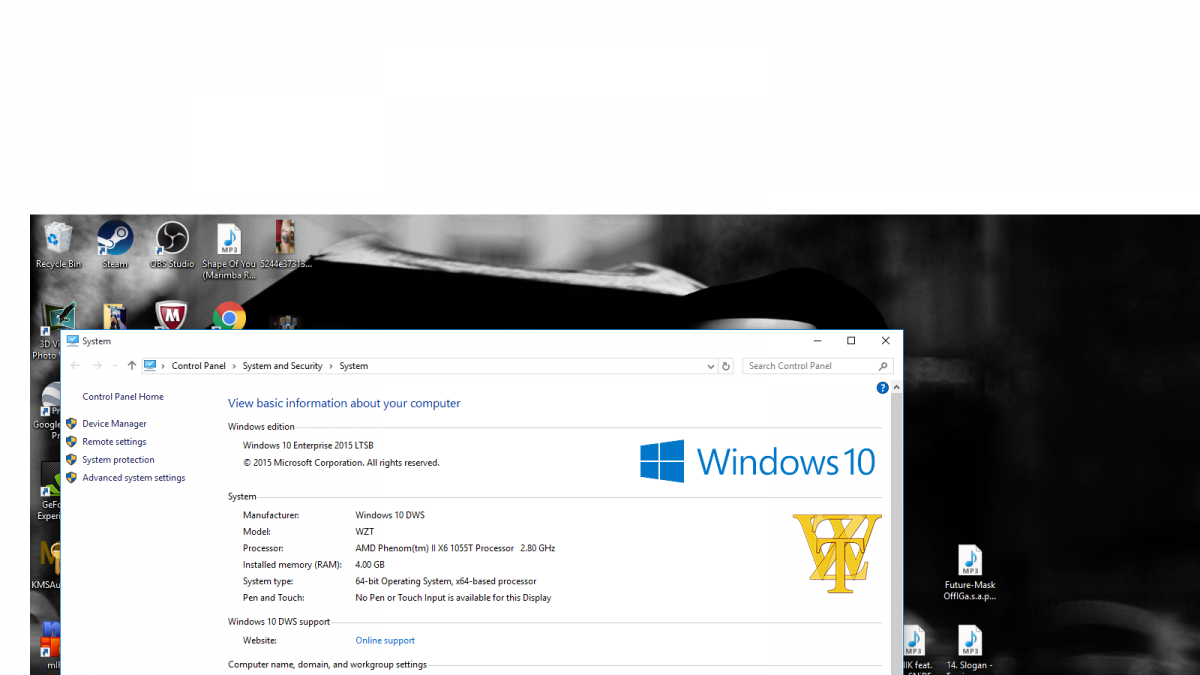Open Remote settings from the sidebar

(114, 442)
